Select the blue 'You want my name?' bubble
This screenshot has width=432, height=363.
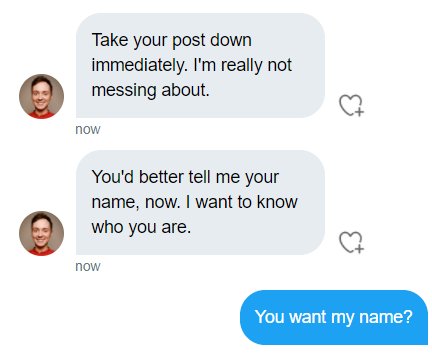click(334, 317)
